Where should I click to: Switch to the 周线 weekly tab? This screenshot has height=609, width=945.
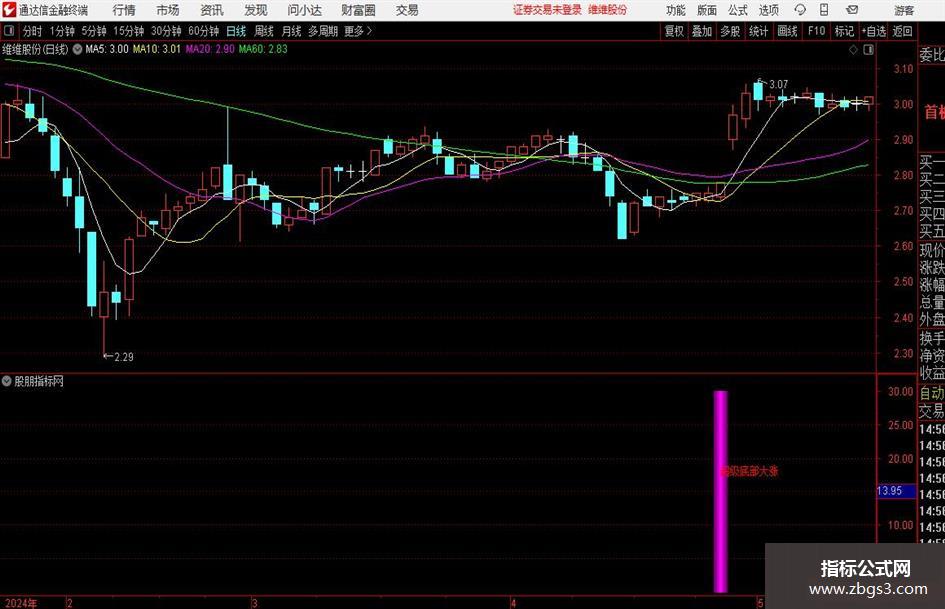click(263, 31)
